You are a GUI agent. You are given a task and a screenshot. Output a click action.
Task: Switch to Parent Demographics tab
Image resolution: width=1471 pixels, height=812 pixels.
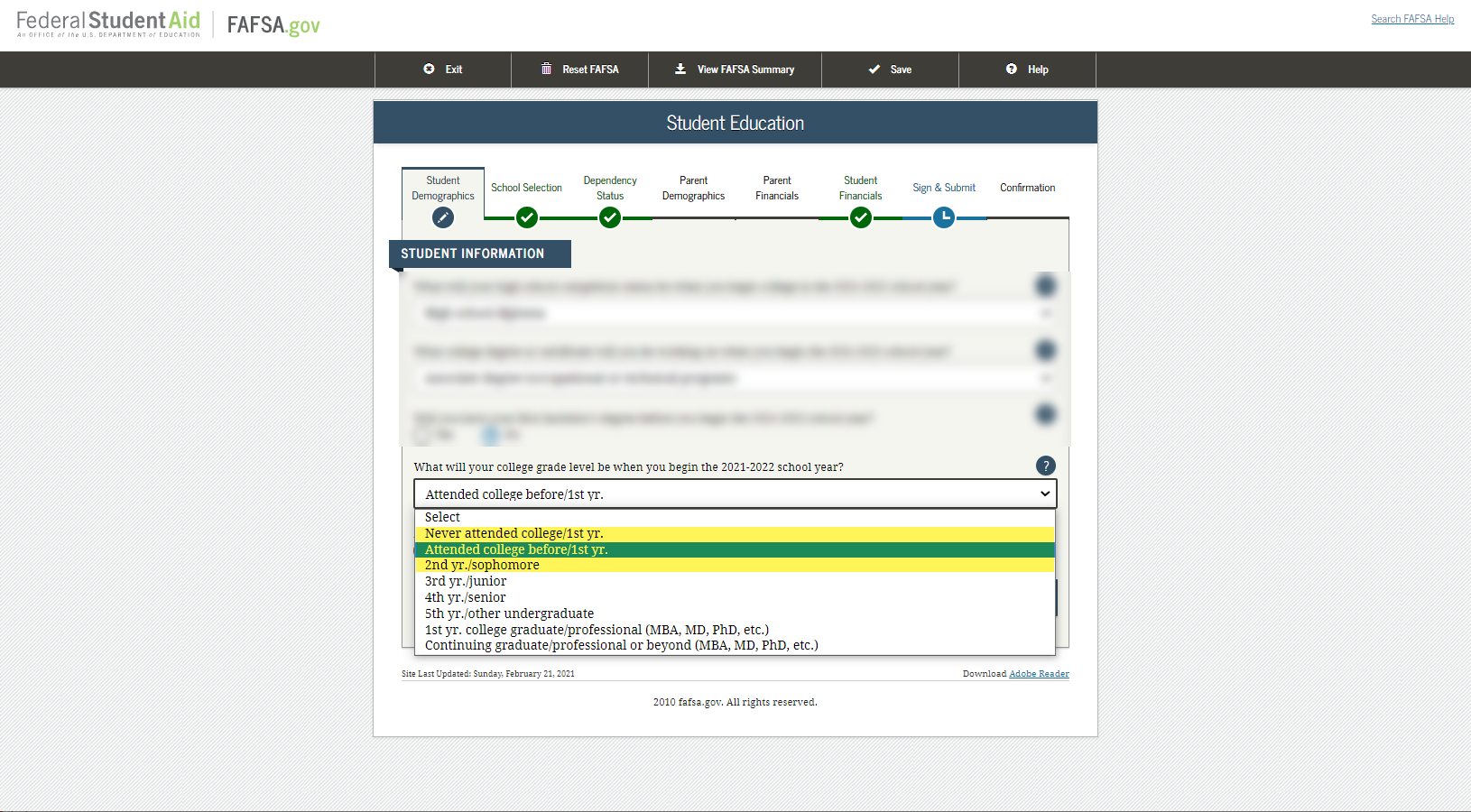point(693,188)
